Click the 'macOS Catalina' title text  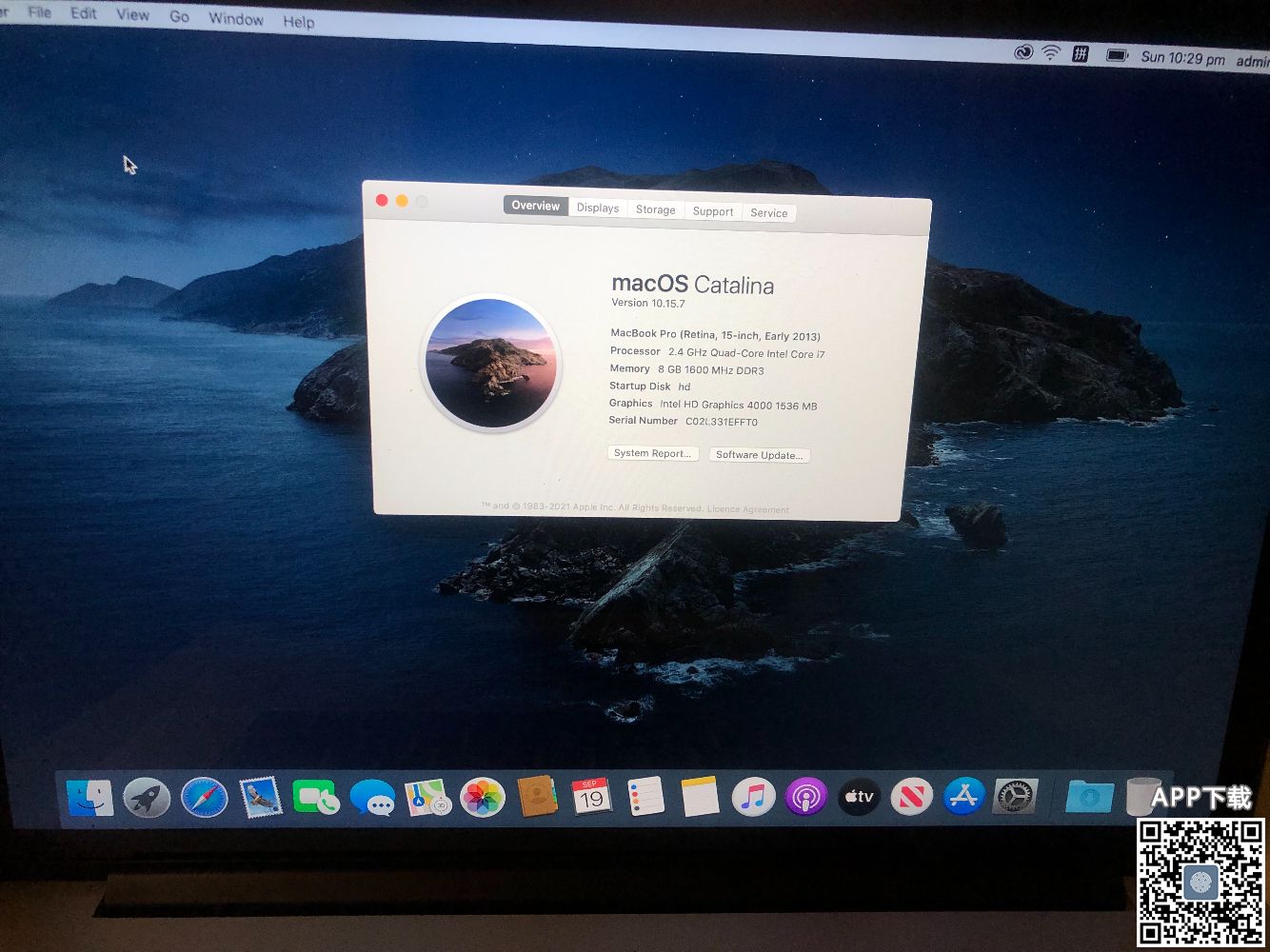coord(693,284)
